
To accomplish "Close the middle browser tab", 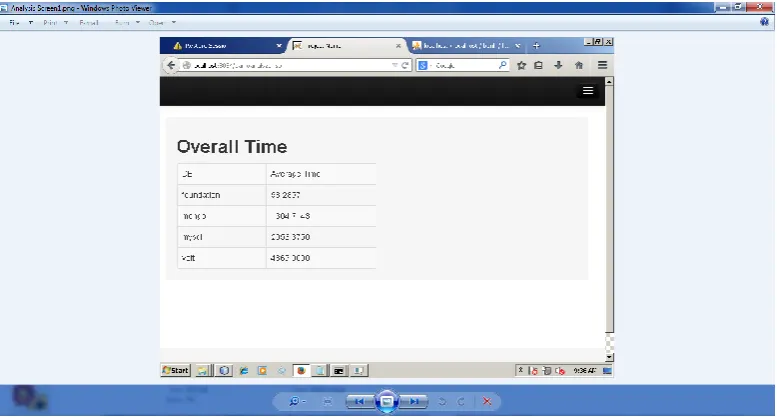I will (398, 46).
